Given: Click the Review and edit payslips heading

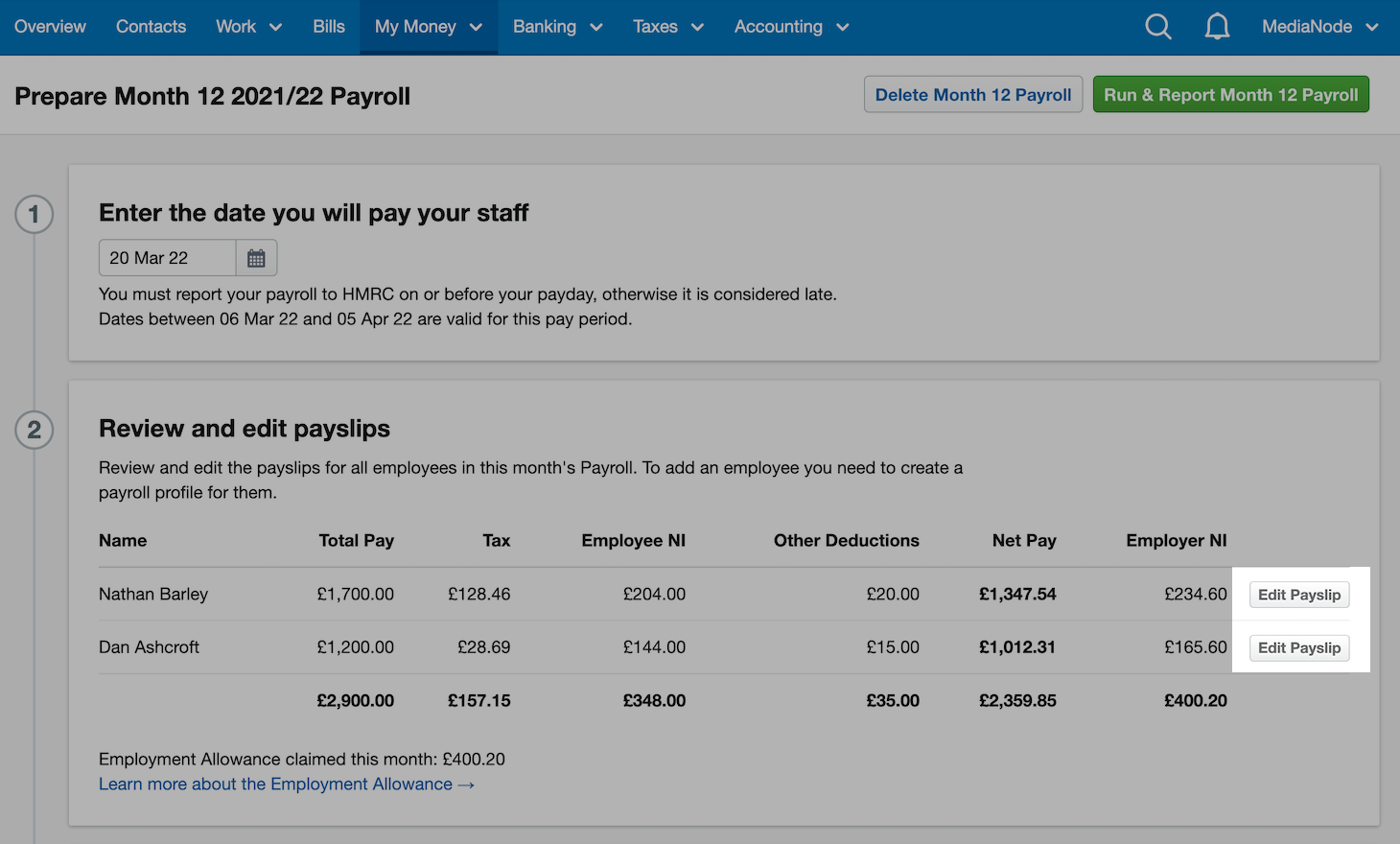Looking at the screenshot, I should click(x=245, y=429).
